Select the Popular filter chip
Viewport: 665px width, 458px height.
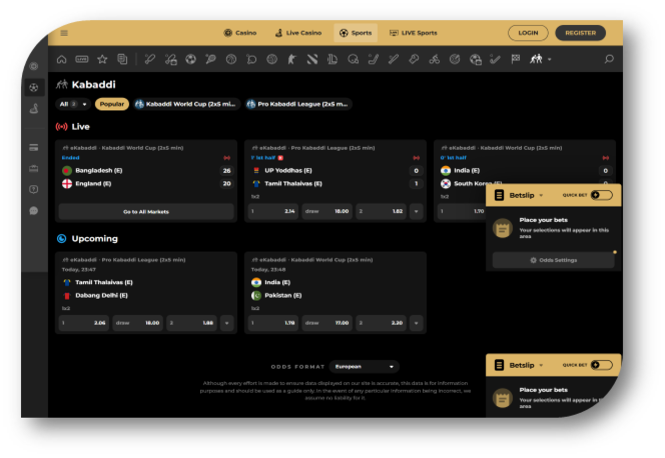click(112, 104)
